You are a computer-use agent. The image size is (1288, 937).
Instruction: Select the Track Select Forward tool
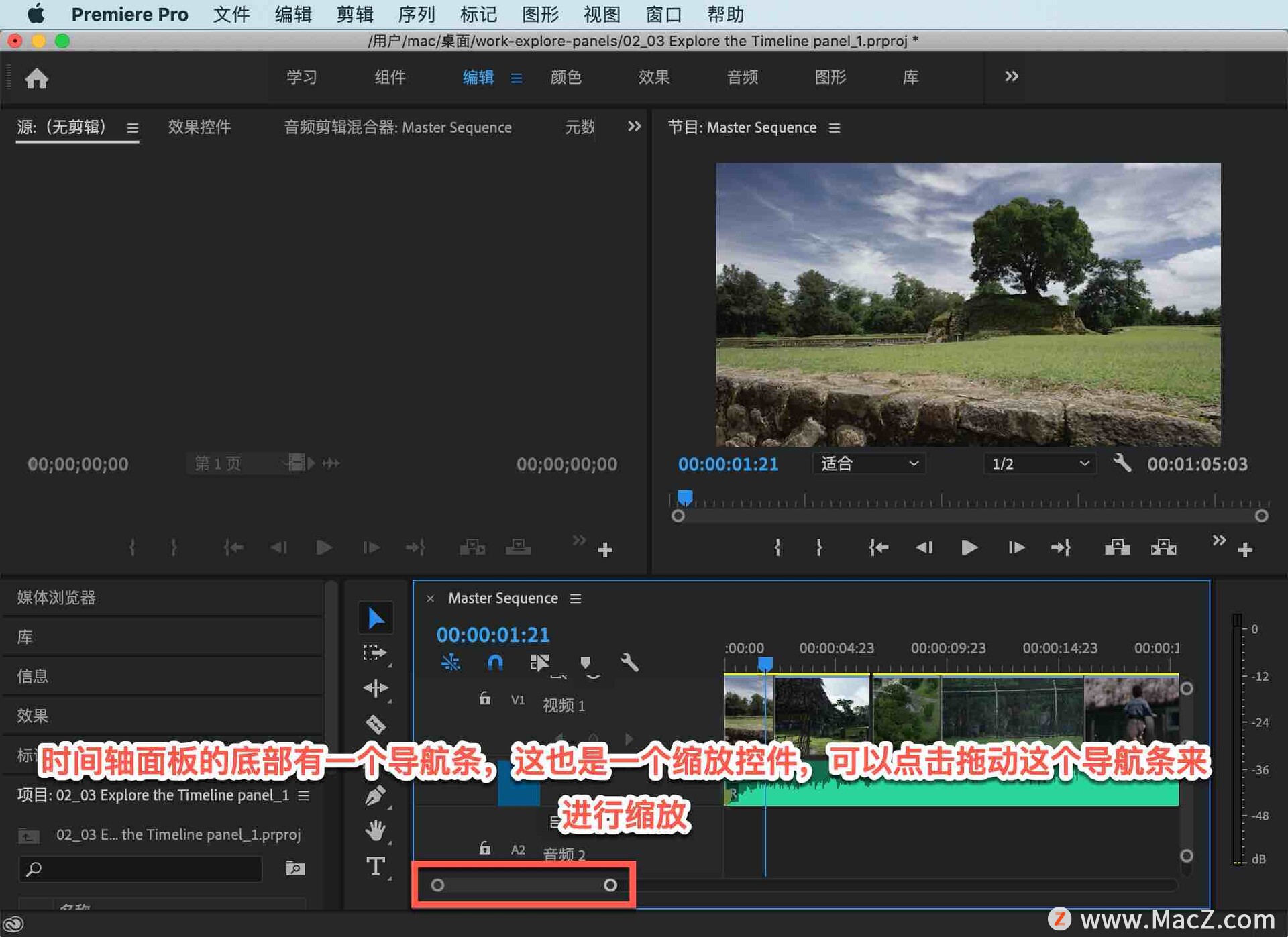[x=375, y=653]
